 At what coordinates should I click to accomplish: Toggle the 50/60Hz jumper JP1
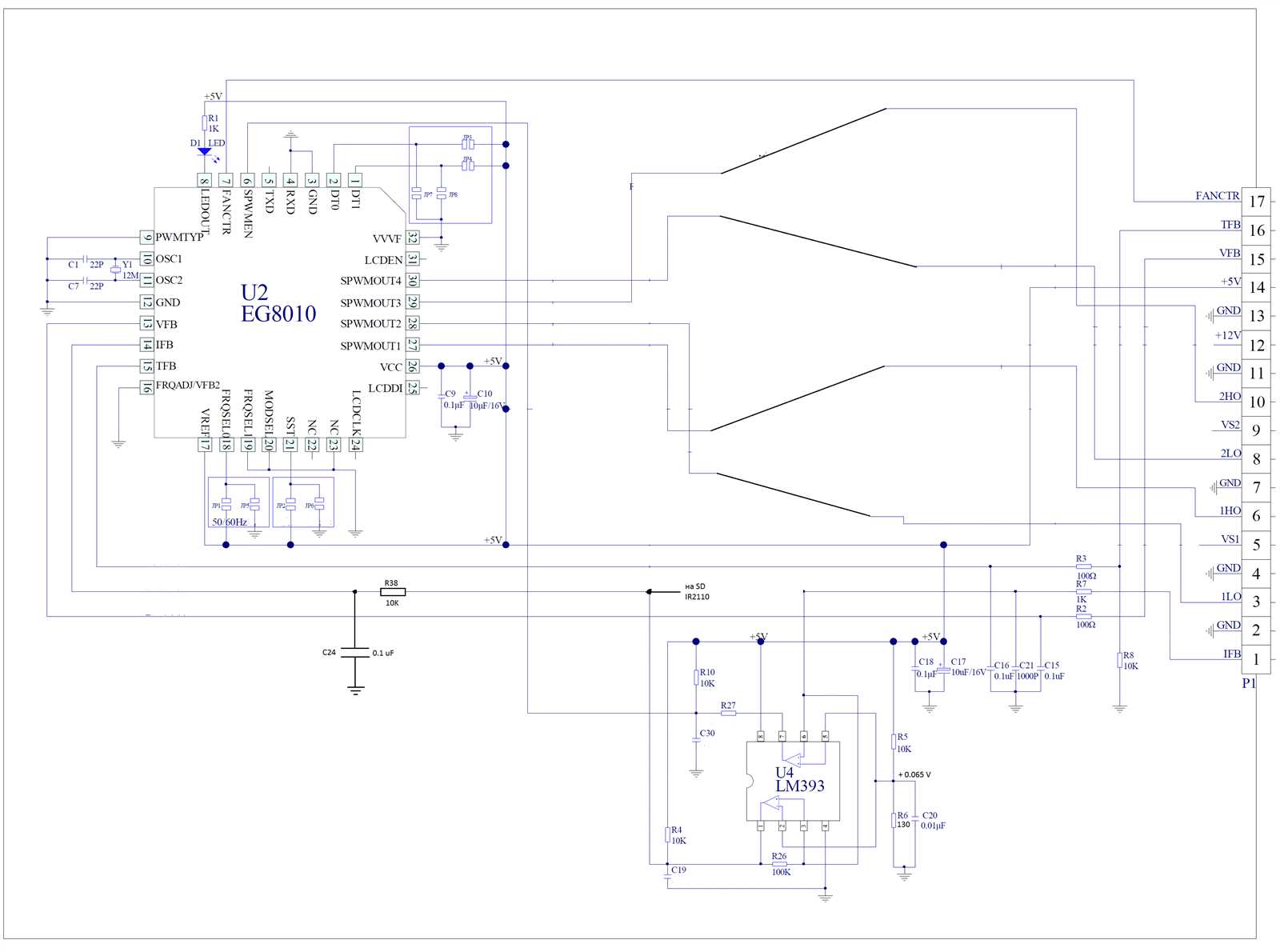click(x=226, y=504)
